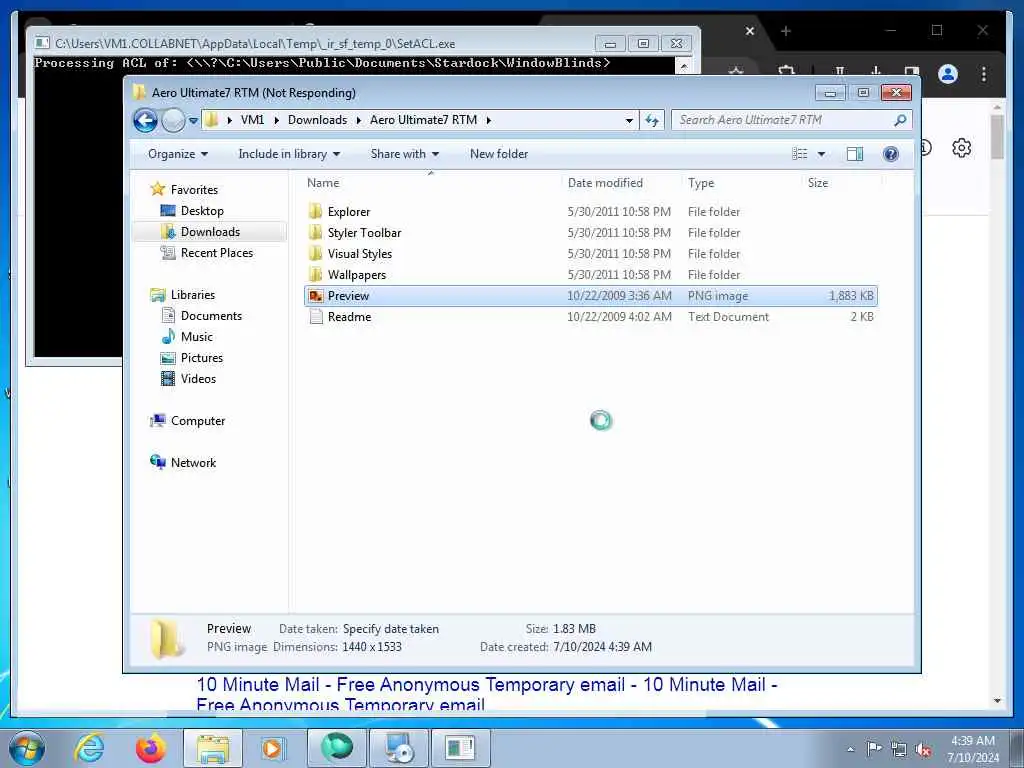The height and width of the screenshot is (768, 1024).
Task: Click the gear settings icon in Chrome page
Action: [x=961, y=148]
